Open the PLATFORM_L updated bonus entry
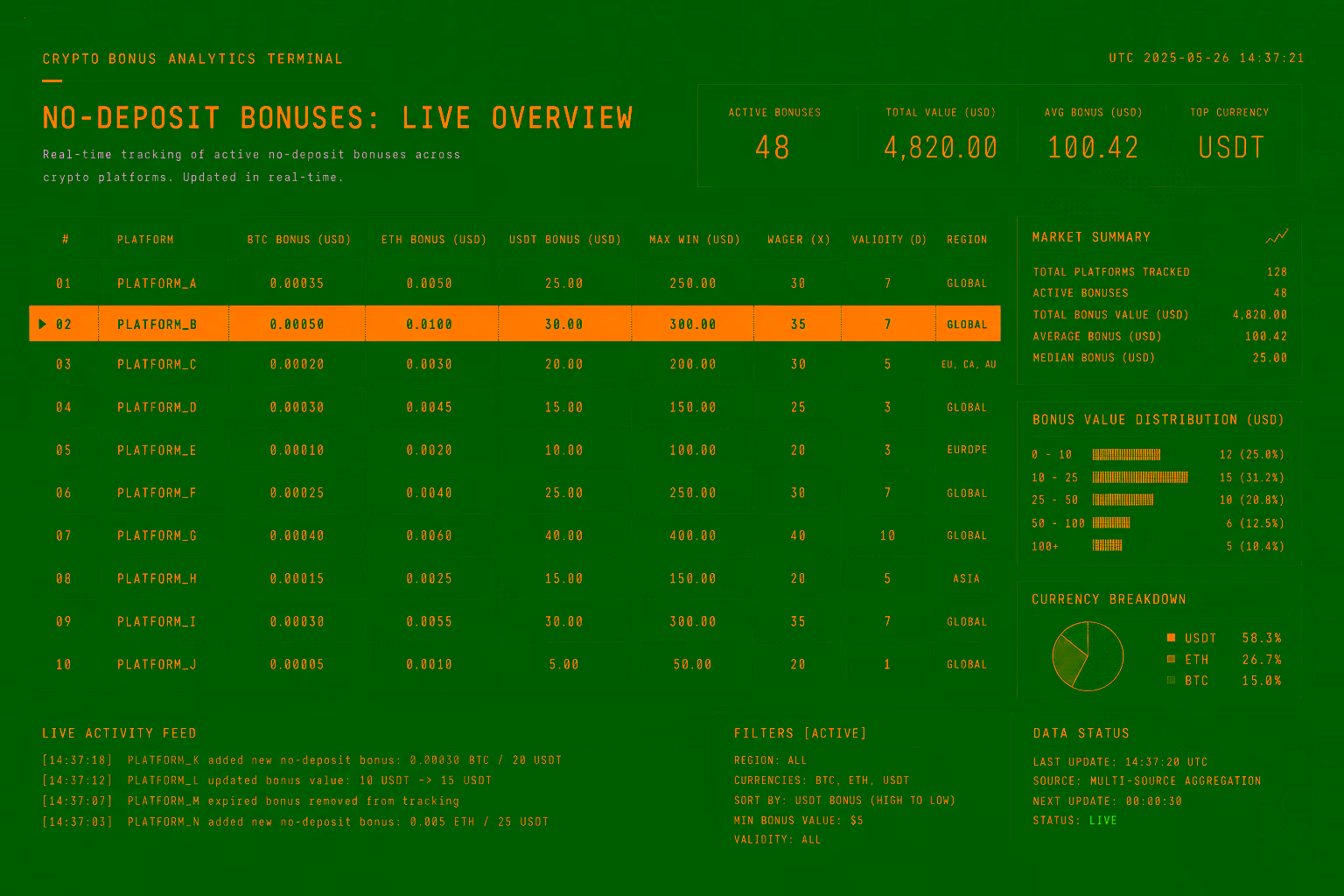 [x=267, y=780]
